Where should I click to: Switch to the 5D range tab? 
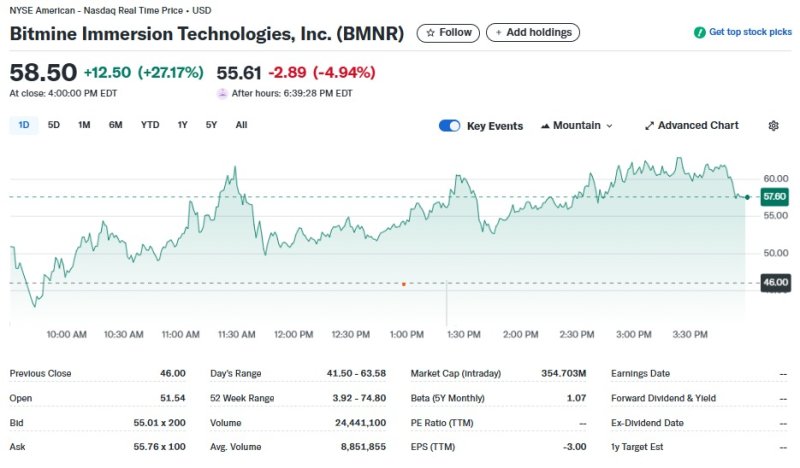tap(54, 125)
